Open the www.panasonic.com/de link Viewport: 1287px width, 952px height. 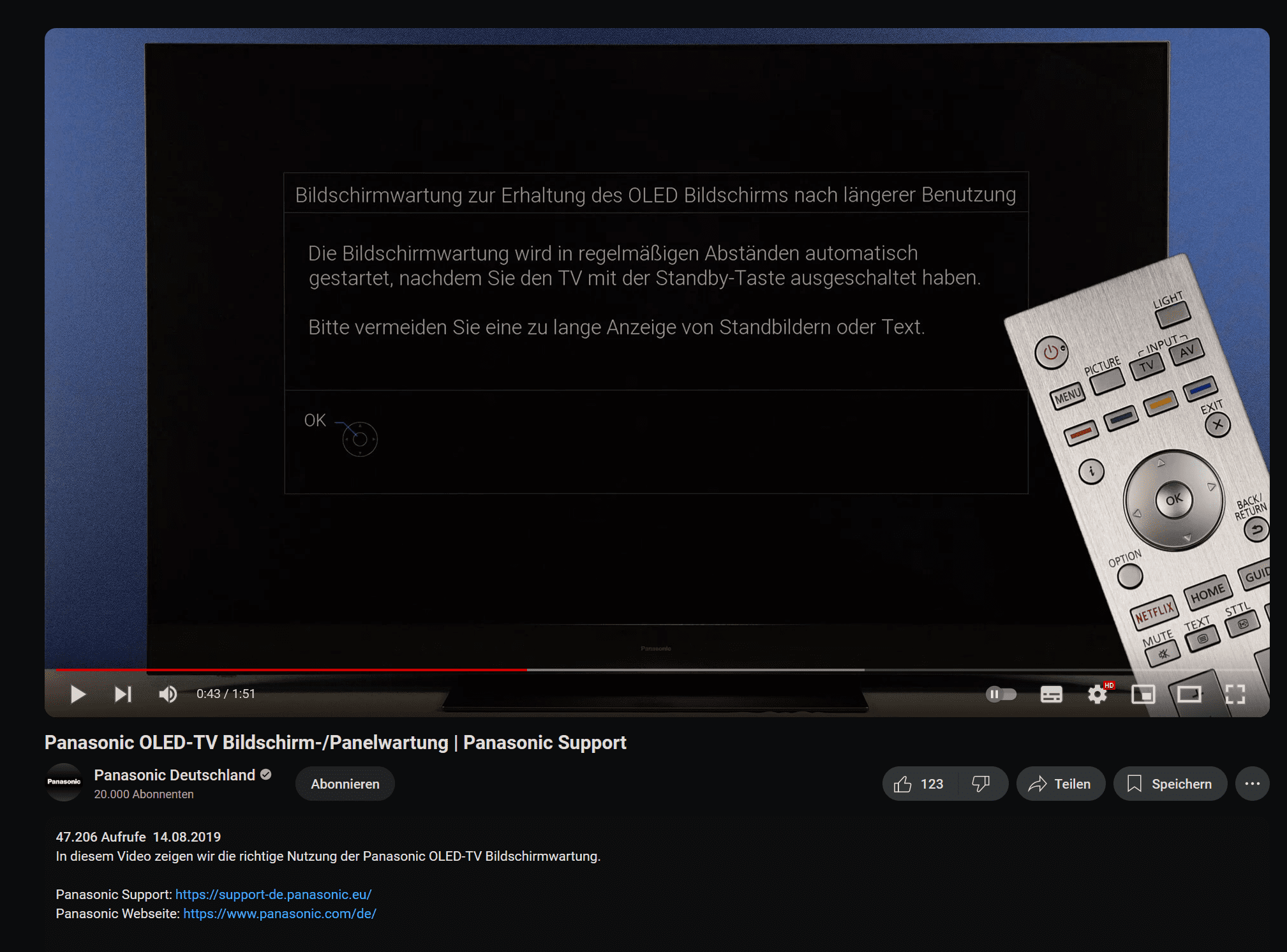point(279,914)
